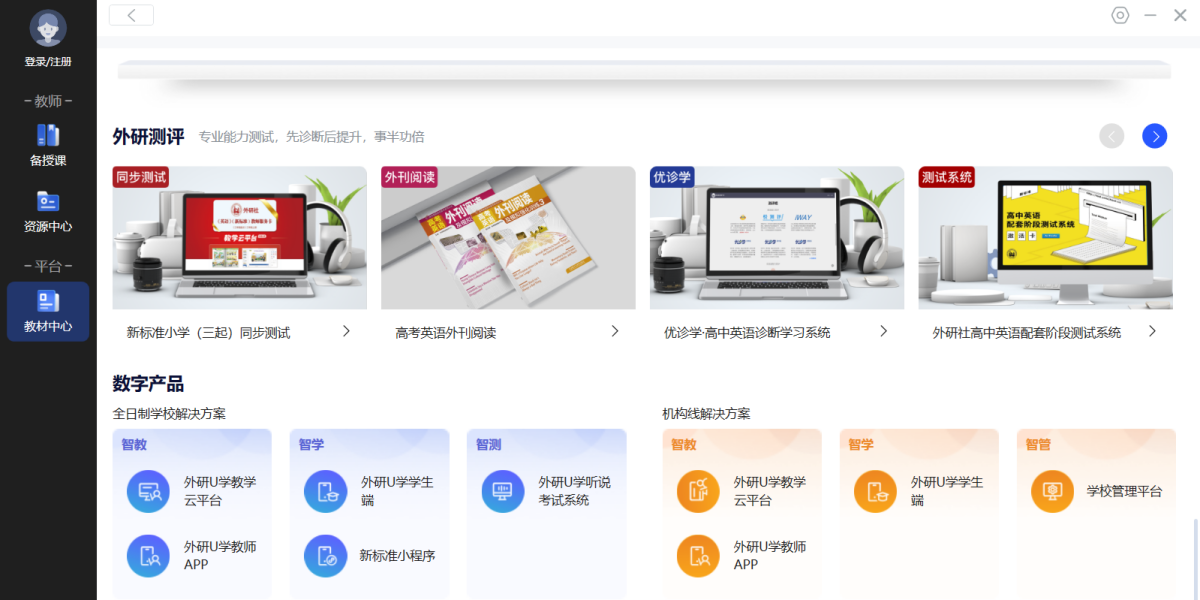Open 备授课 in the sidebar
Viewport: 1200px width, 600px height.
pyautogui.click(x=48, y=144)
